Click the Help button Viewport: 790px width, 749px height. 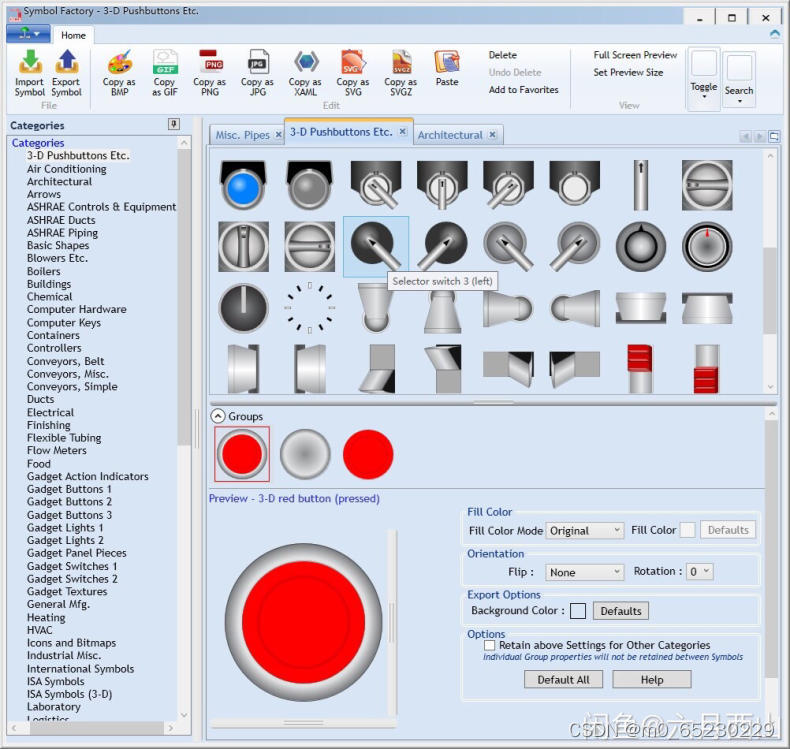coord(651,679)
